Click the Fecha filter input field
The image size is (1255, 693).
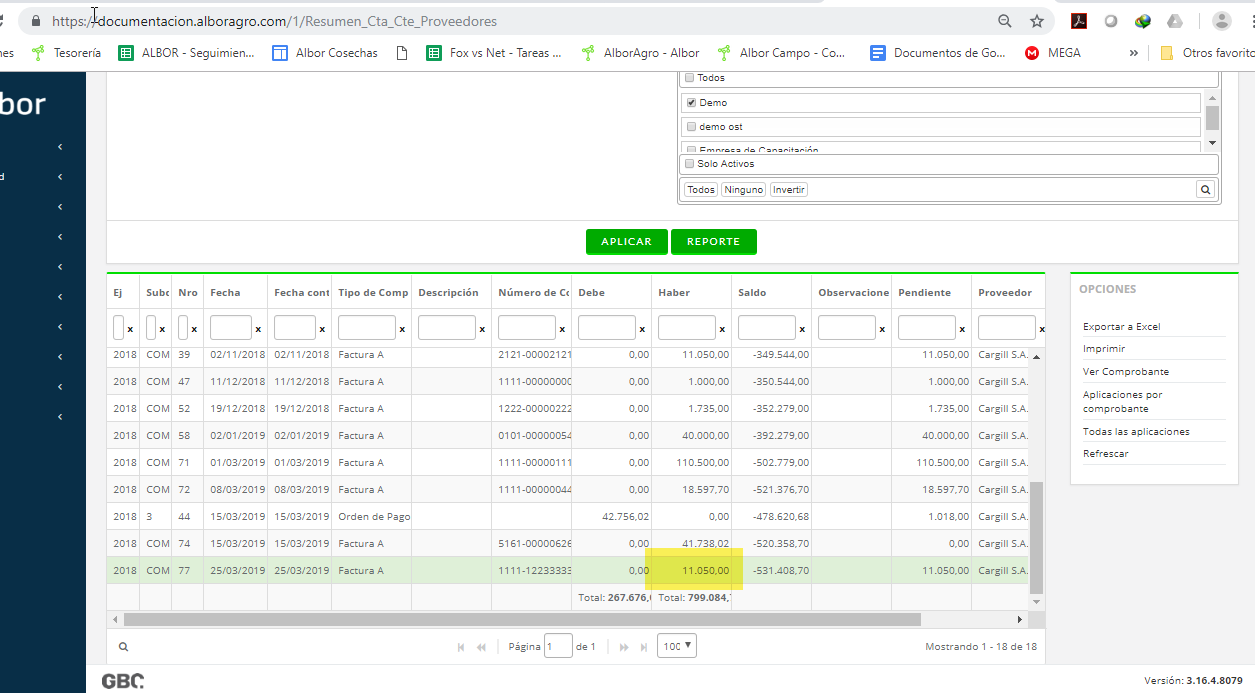pyautogui.click(x=231, y=328)
